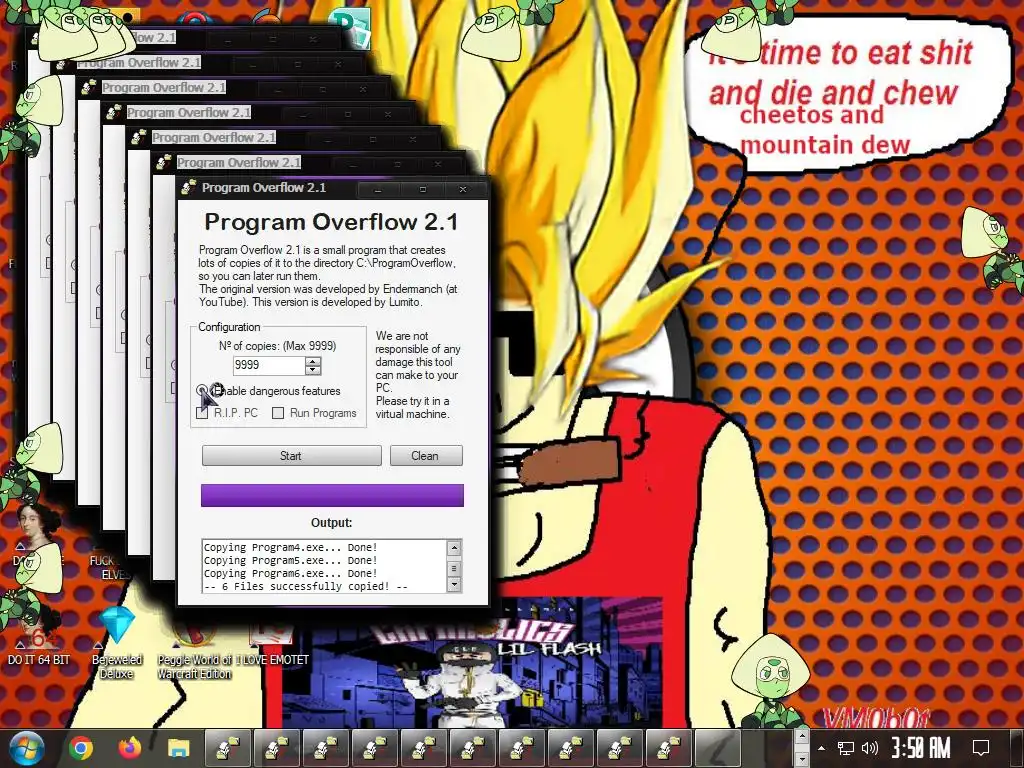Click the number of copies input field

(269, 366)
